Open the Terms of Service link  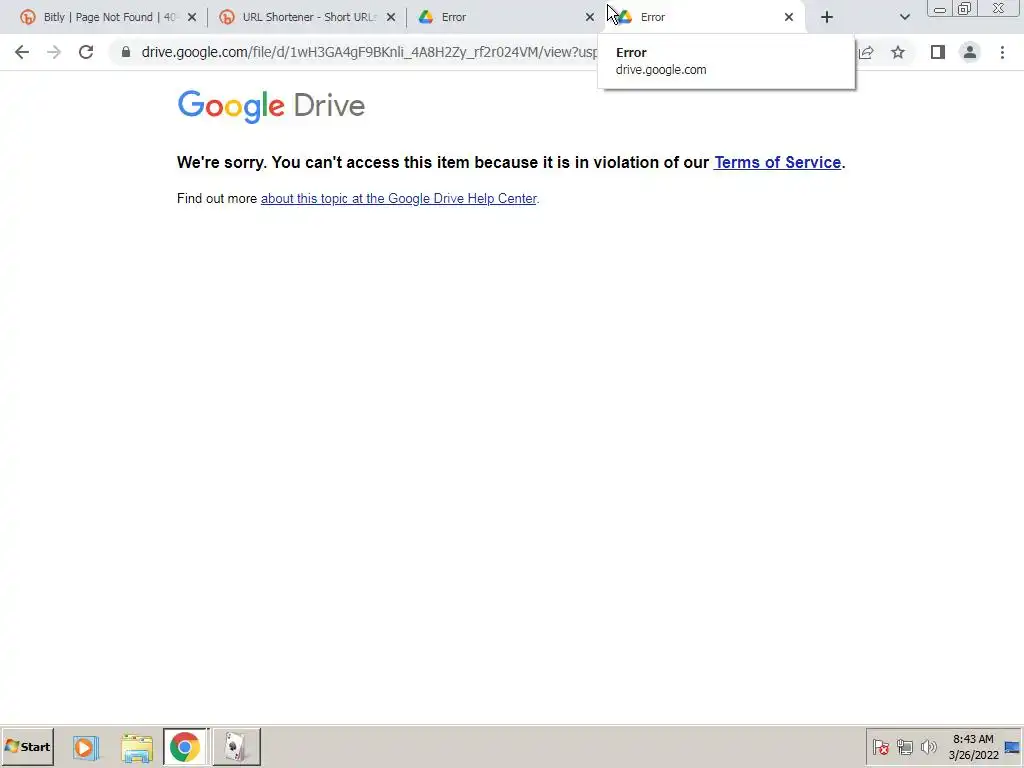click(777, 163)
